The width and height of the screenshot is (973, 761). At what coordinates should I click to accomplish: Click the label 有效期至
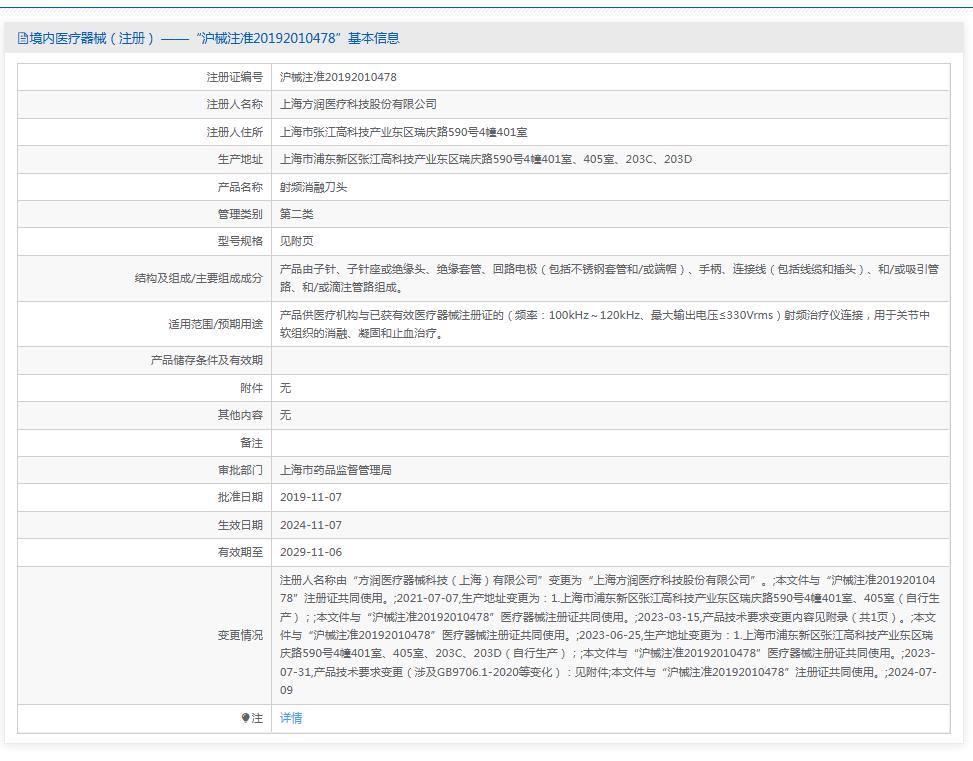tap(240, 552)
